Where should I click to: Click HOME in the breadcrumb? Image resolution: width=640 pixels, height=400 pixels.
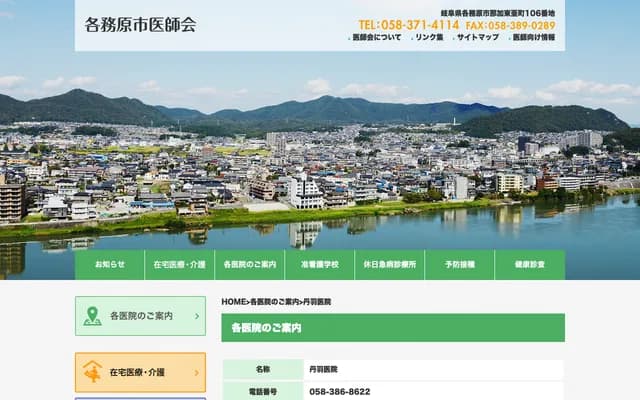(x=233, y=302)
